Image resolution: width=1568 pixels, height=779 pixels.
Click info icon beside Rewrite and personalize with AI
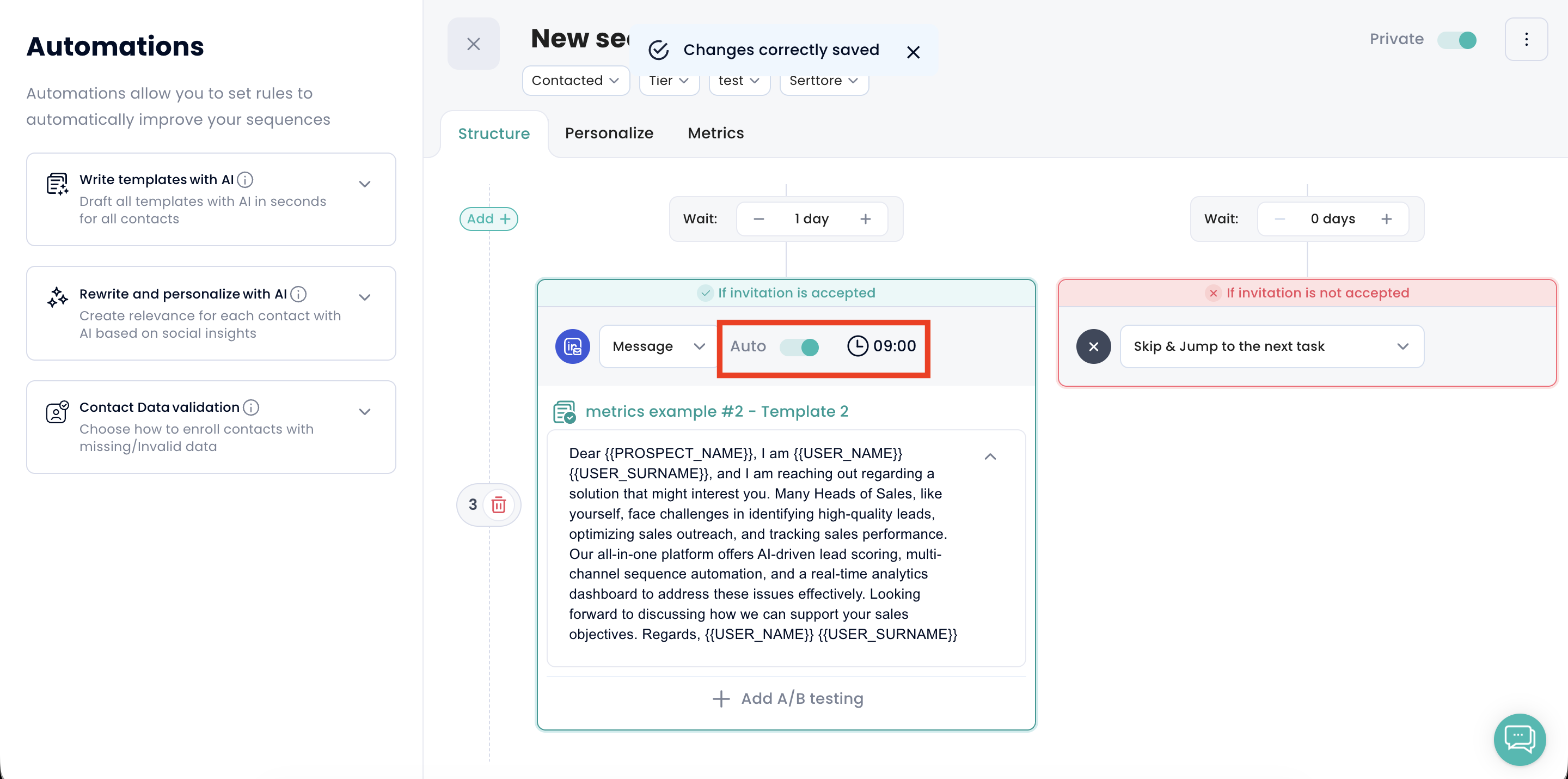[x=298, y=294]
